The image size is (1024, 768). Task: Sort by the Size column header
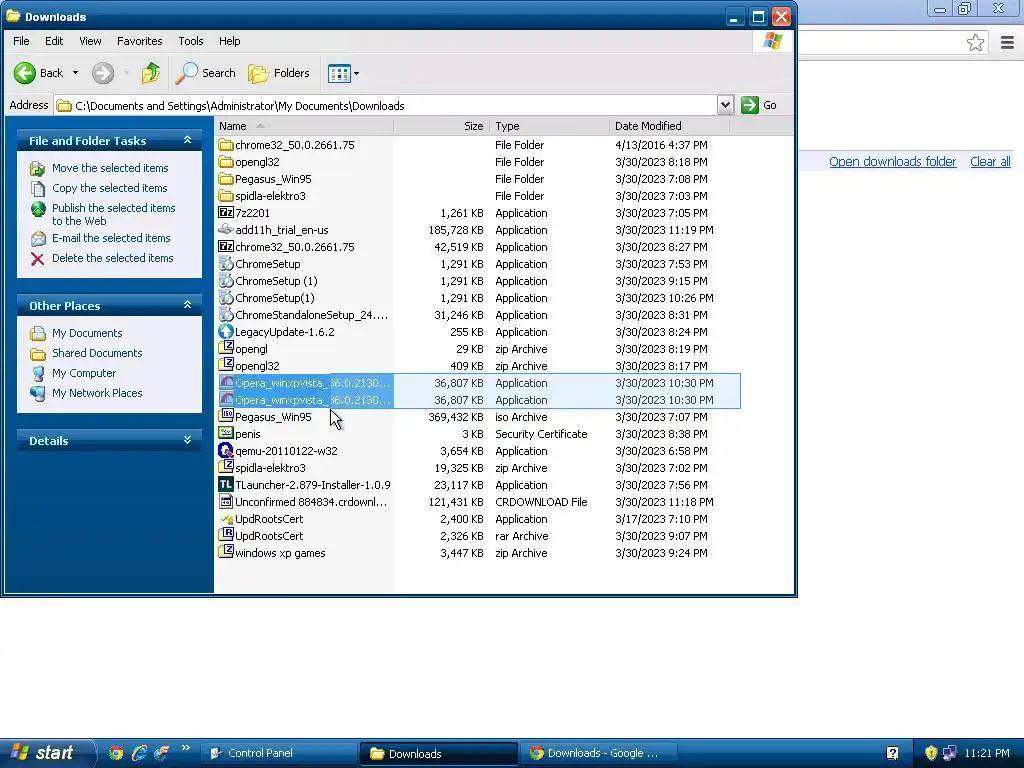(441, 126)
